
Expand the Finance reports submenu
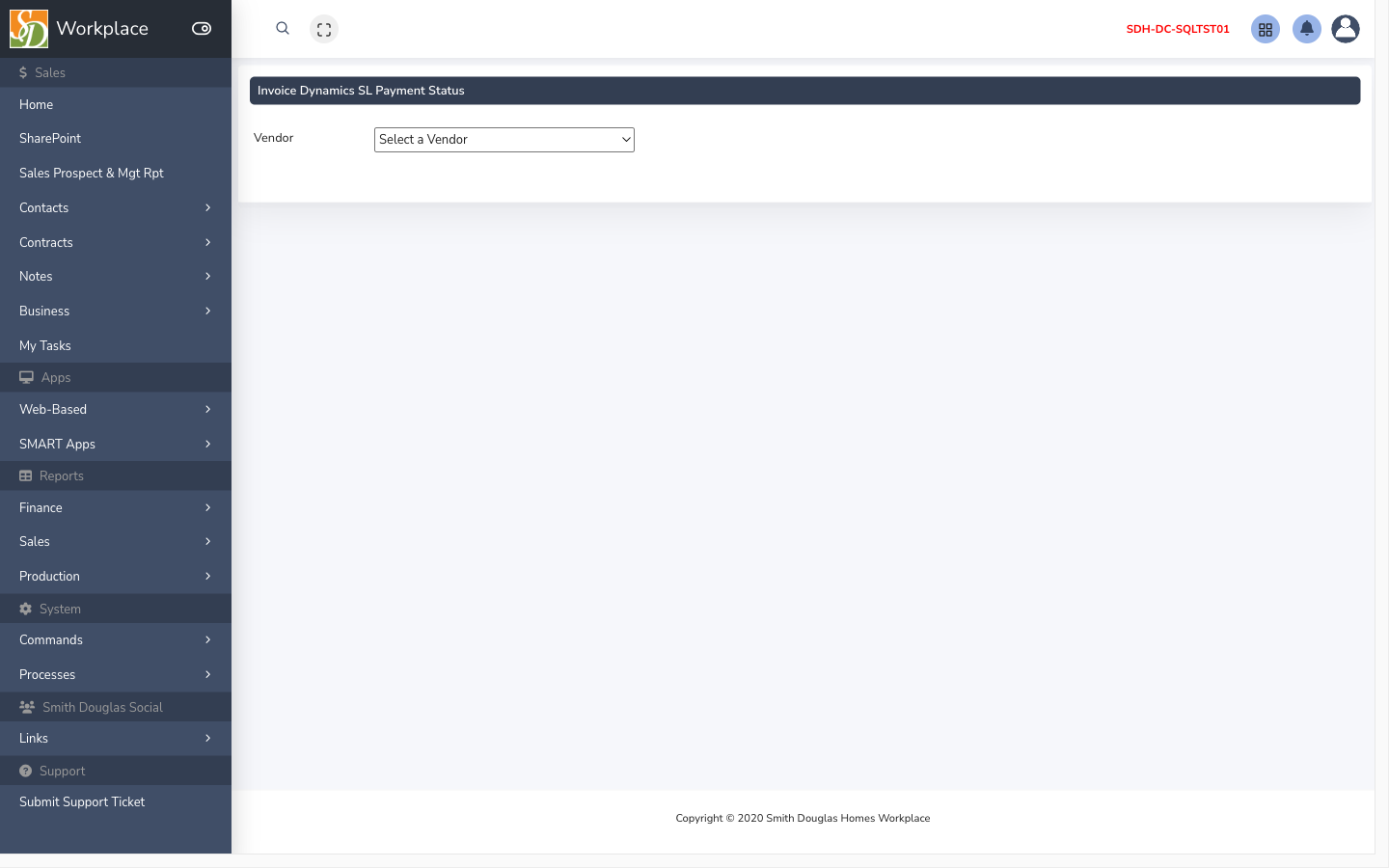pyautogui.click(x=116, y=507)
